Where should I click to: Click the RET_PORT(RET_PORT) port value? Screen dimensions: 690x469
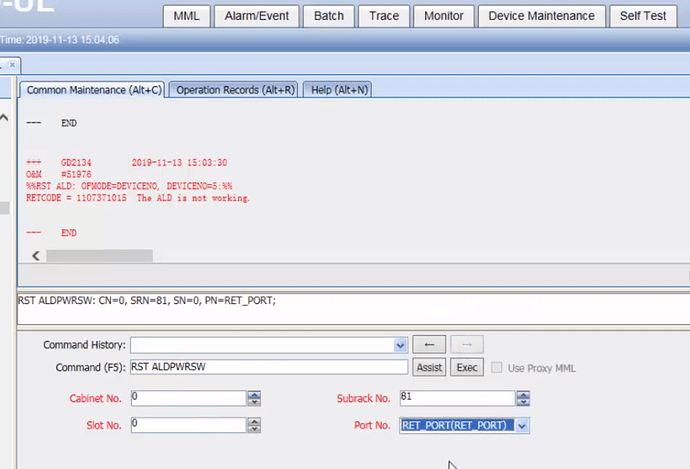457,425
